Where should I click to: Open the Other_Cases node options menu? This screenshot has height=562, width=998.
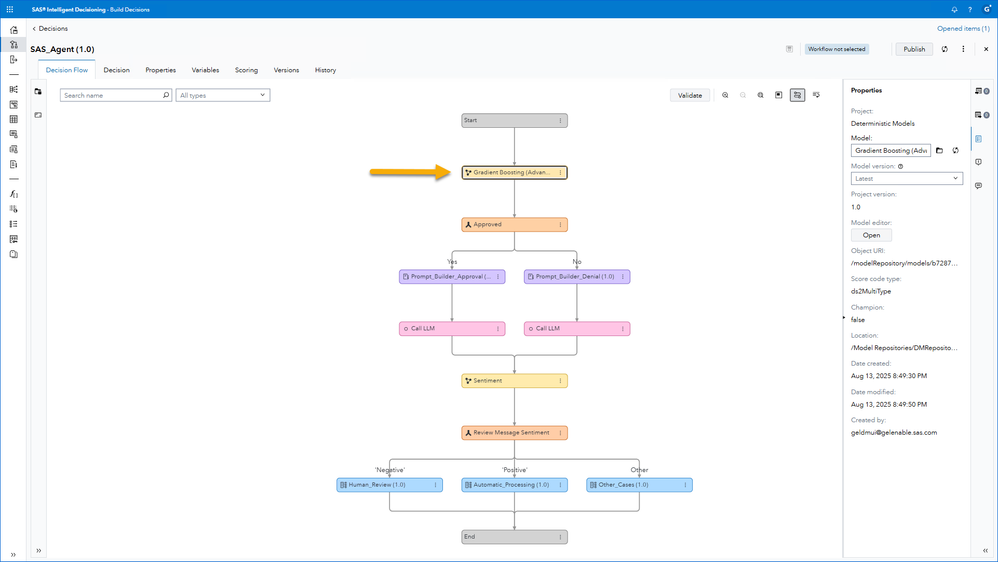[x=685, y=485]
